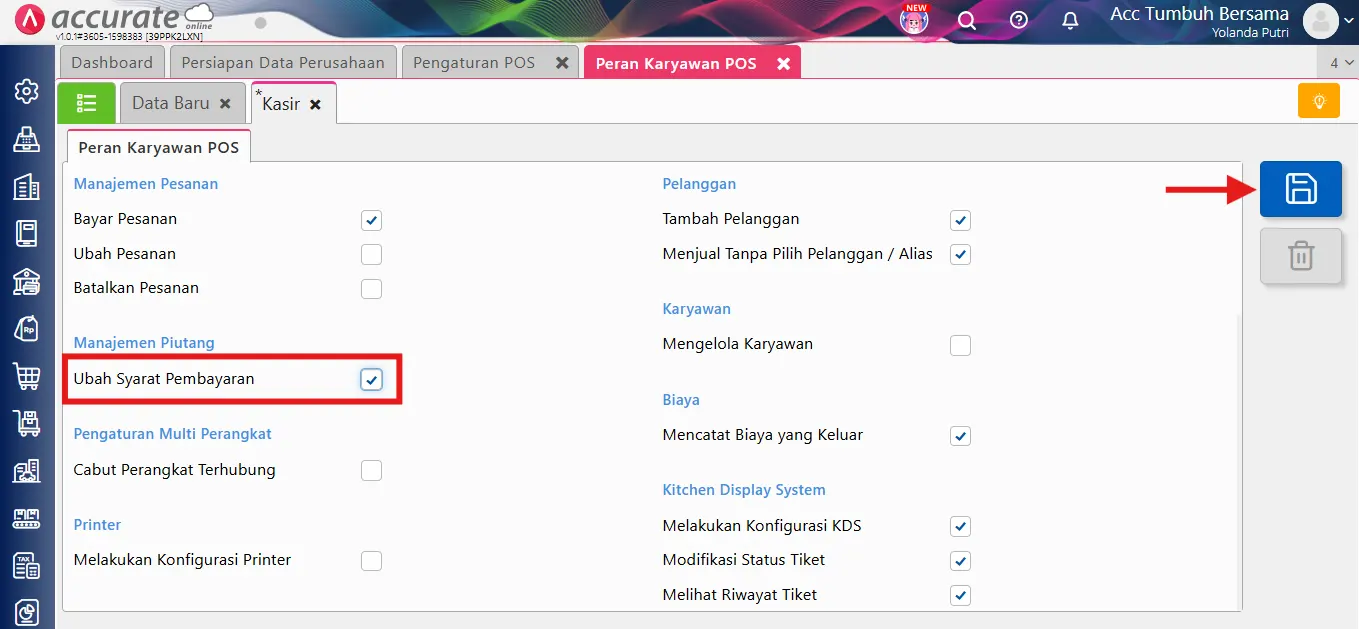Open the search magnifier in the top bar
This screenshot has width=1359, height=629.
[966, 19]
